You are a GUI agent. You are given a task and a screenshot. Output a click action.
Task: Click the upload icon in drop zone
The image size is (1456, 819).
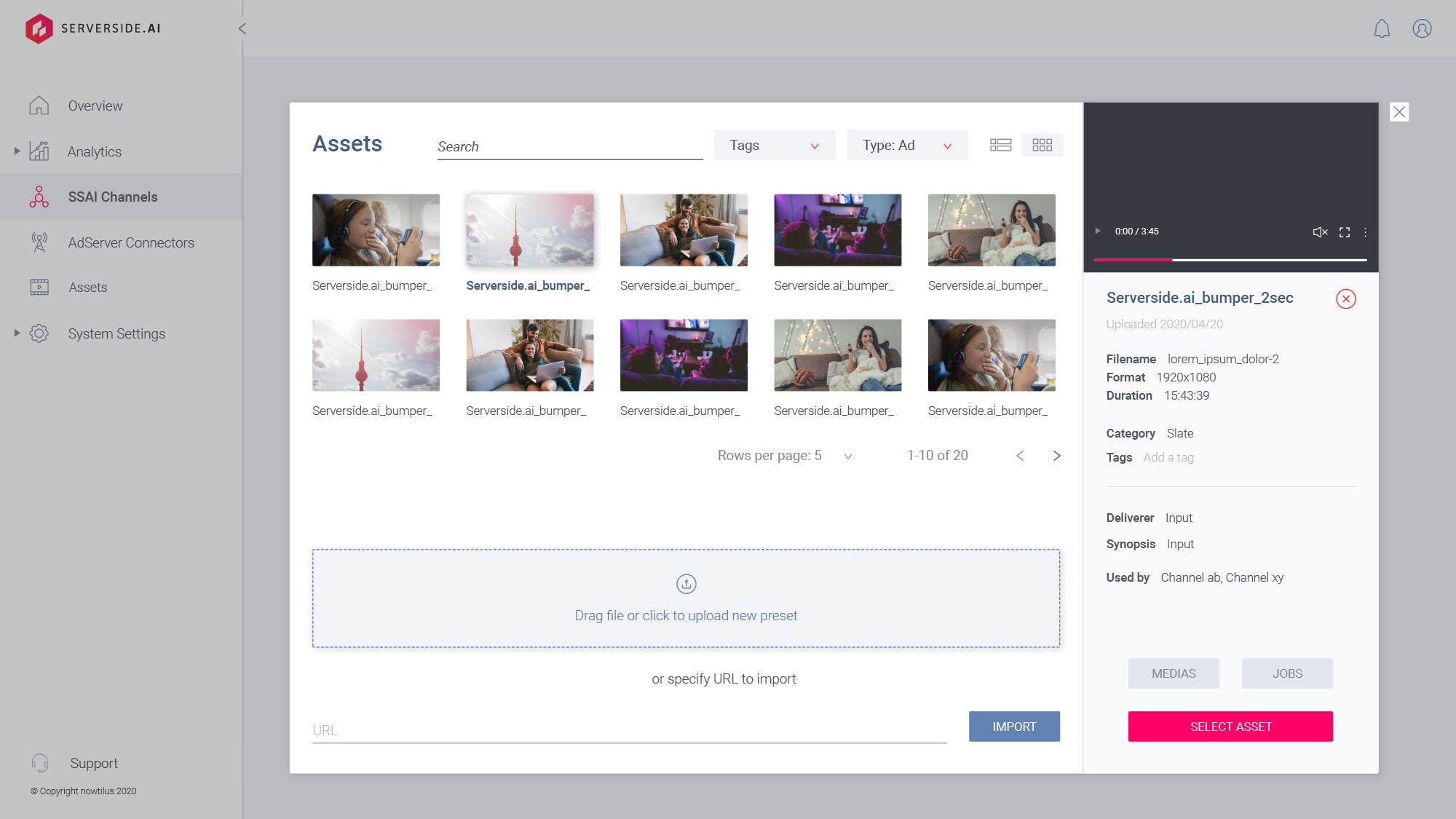pos(687,584)
